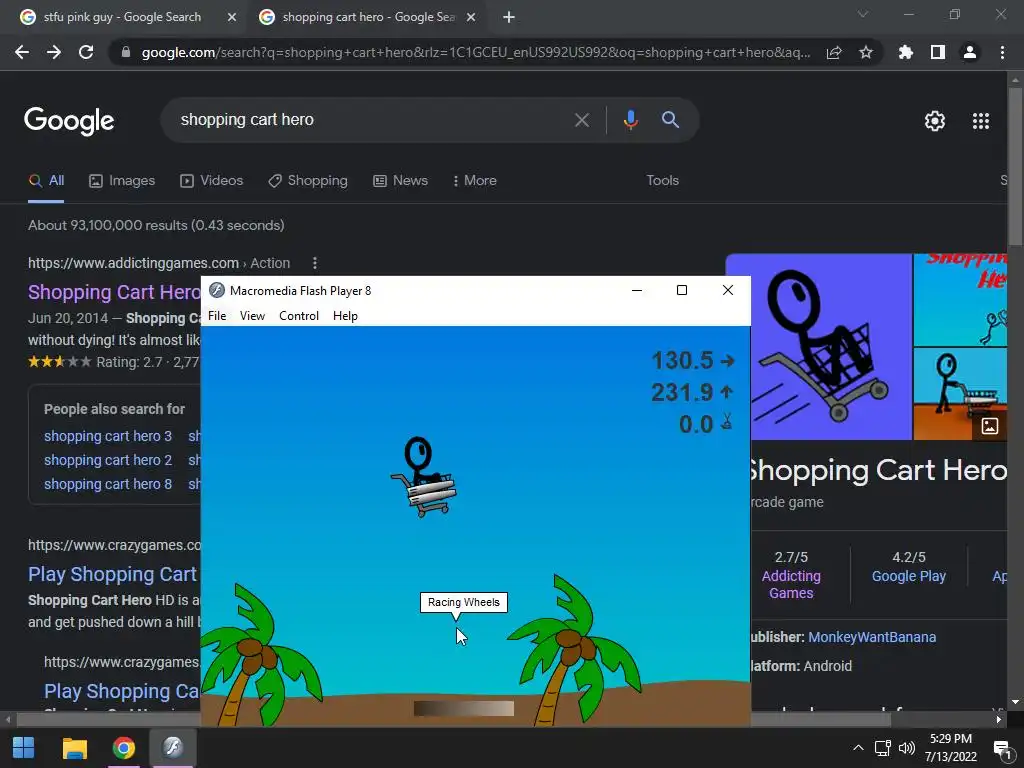
Task: Open a new tab with the plus button
Action: coord(509,17)
